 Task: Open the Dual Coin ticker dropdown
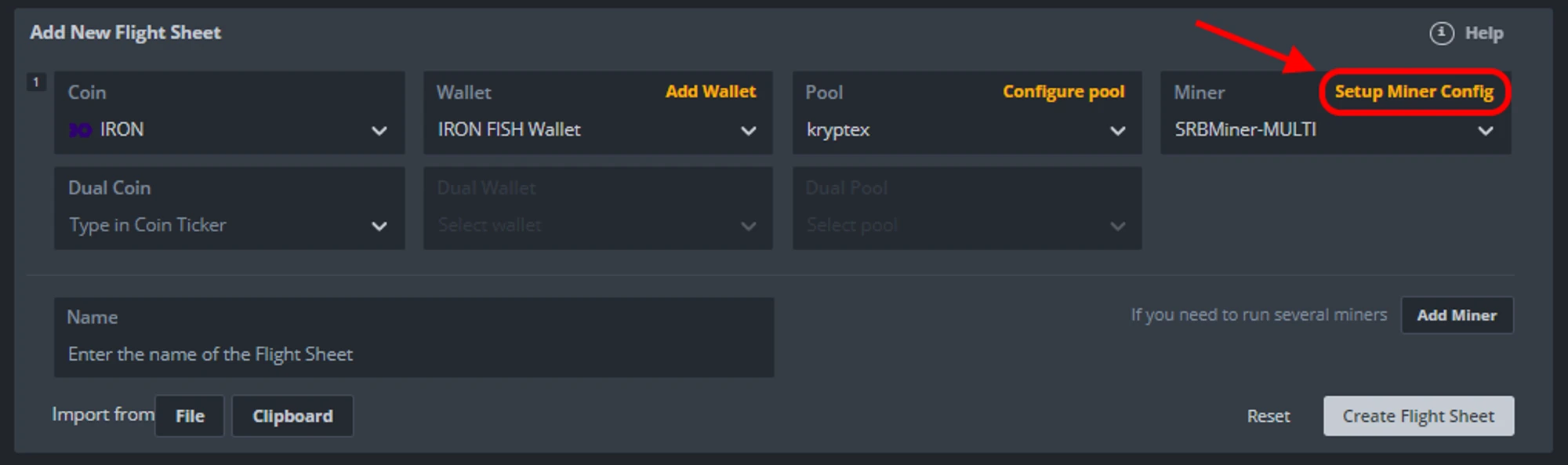coord(229,225)
